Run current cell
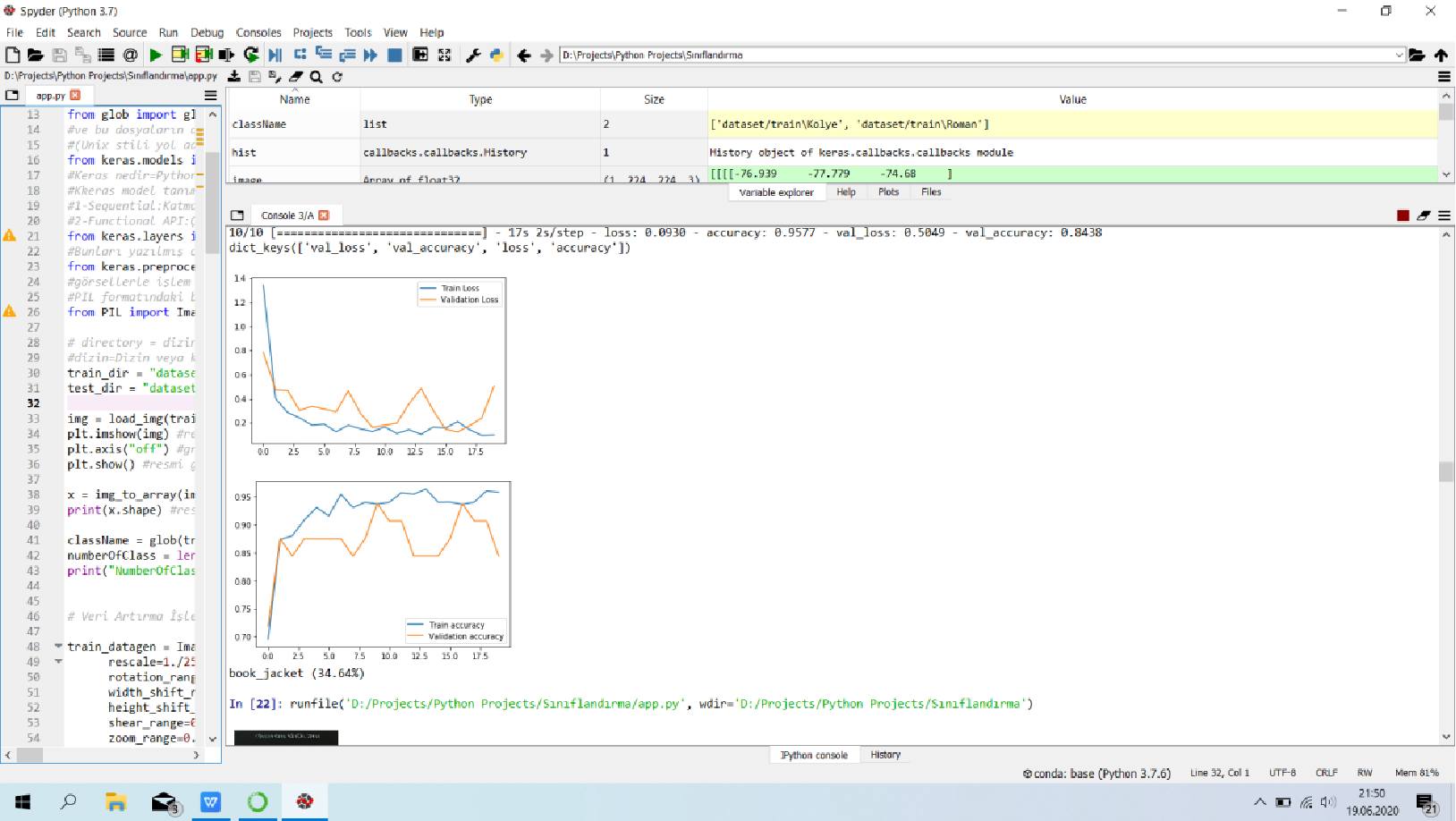1456x821 pixels. click(x=180, y=55)
